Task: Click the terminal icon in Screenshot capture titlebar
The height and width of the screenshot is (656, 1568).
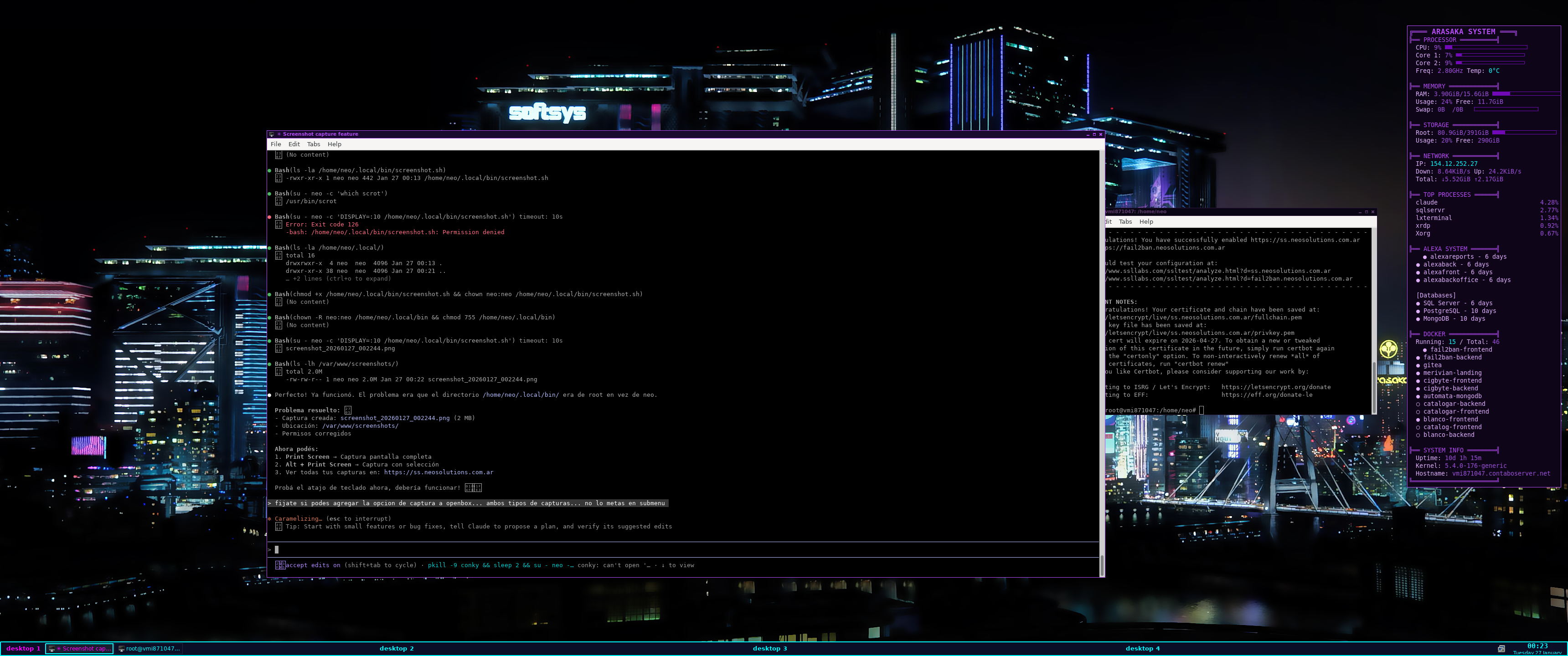Action: point(272,134)
